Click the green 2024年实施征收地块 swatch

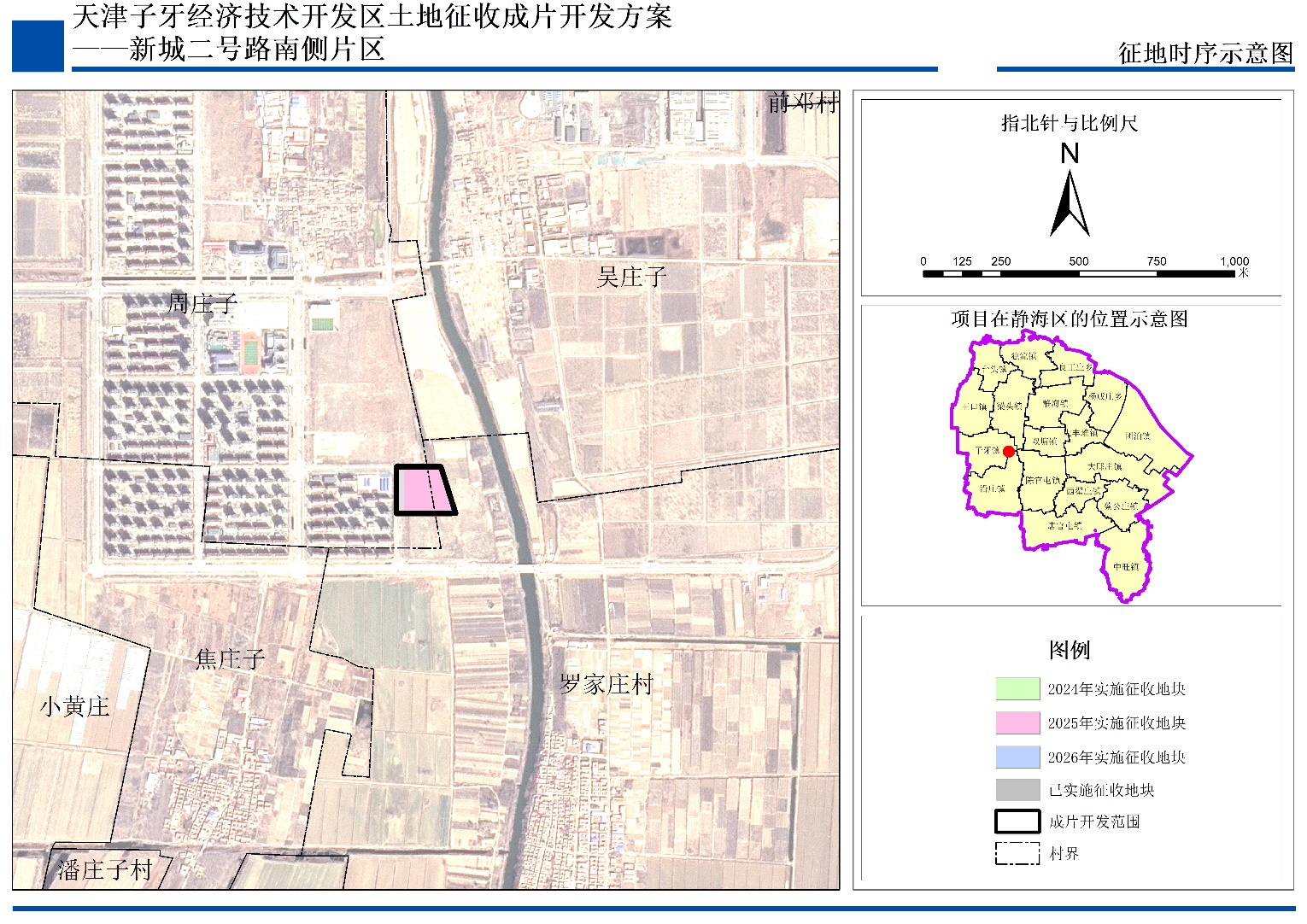coord(1017,688)
